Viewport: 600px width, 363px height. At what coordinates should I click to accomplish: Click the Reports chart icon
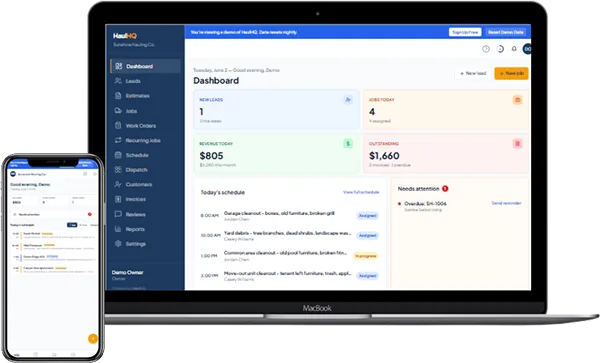pyautogui.click(x=118, y=229)
